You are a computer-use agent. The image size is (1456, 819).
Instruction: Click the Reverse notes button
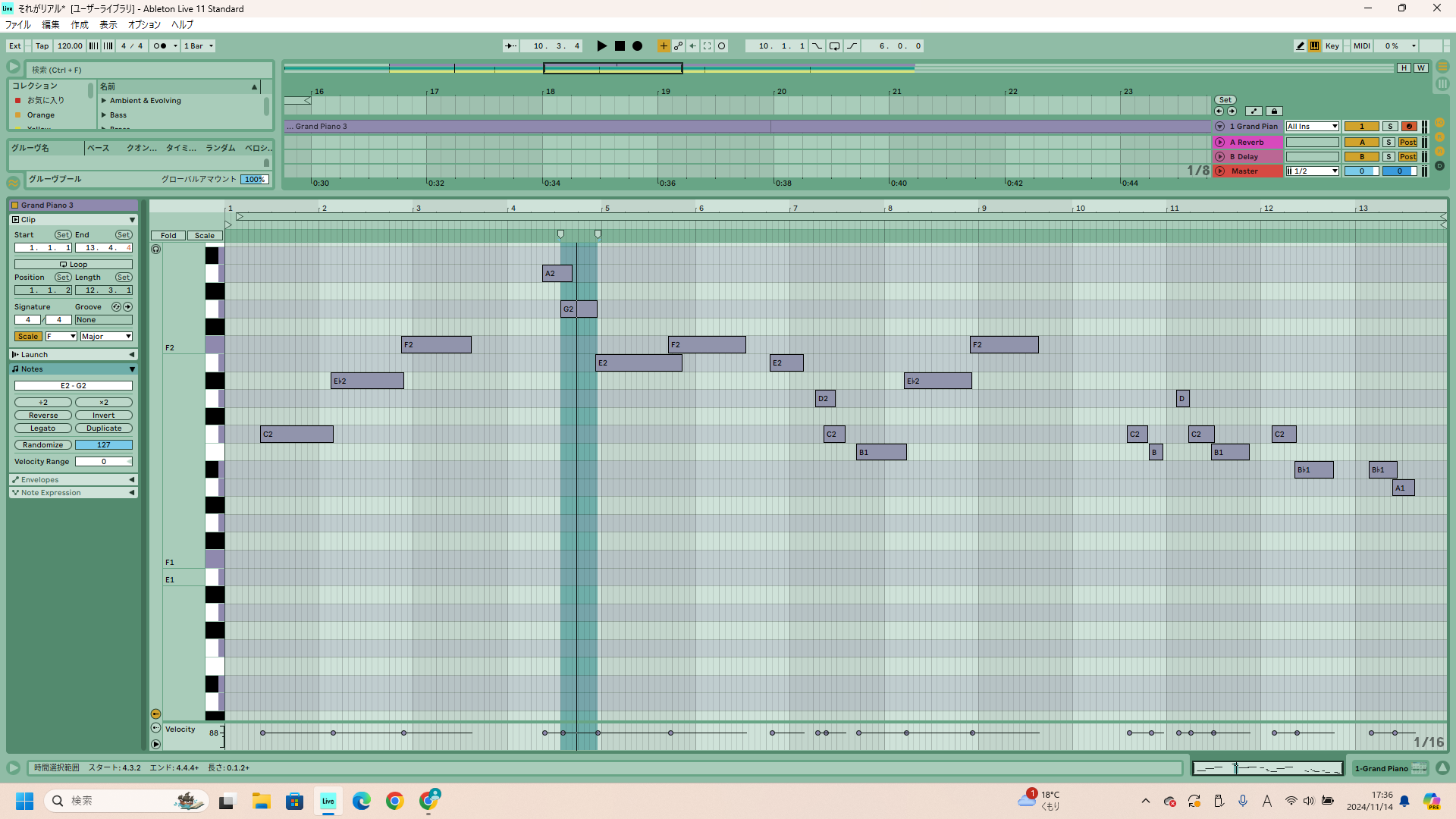(x=43, y=416)
